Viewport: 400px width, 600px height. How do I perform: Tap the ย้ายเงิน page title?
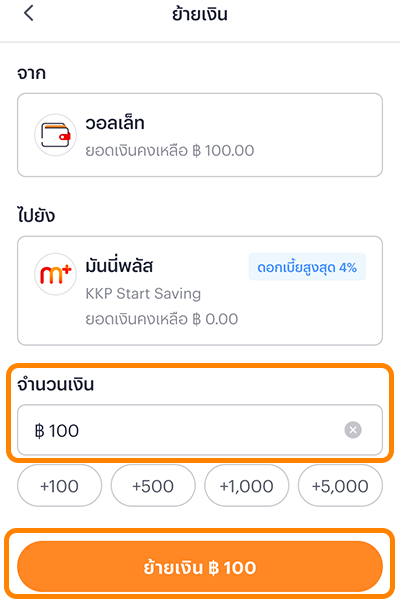(200, 14)
